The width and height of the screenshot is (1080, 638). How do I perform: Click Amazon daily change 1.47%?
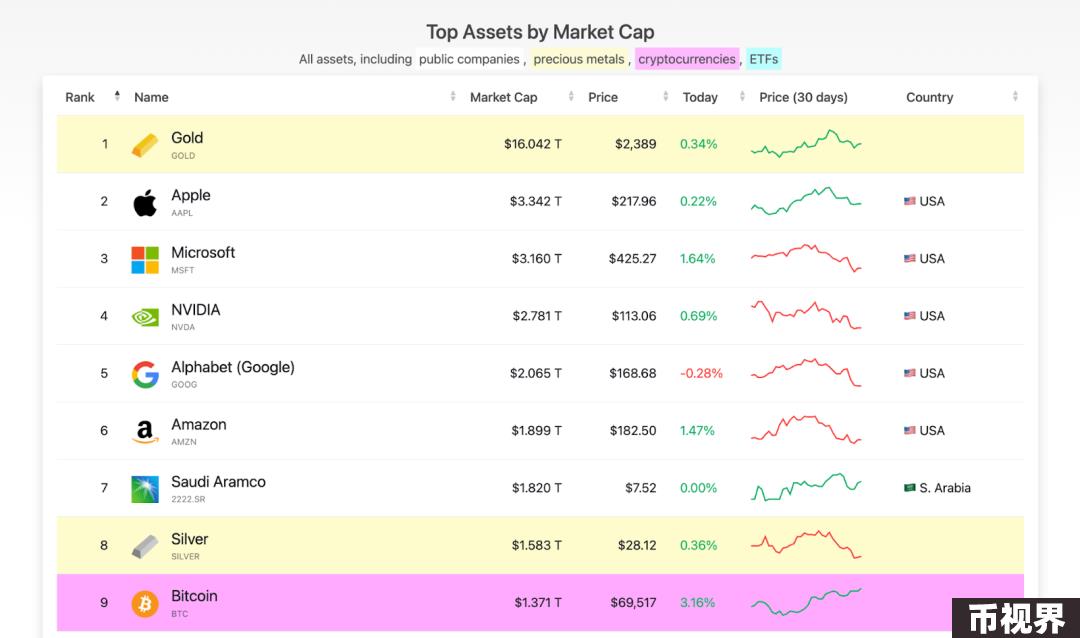click(x=697, y=430)
